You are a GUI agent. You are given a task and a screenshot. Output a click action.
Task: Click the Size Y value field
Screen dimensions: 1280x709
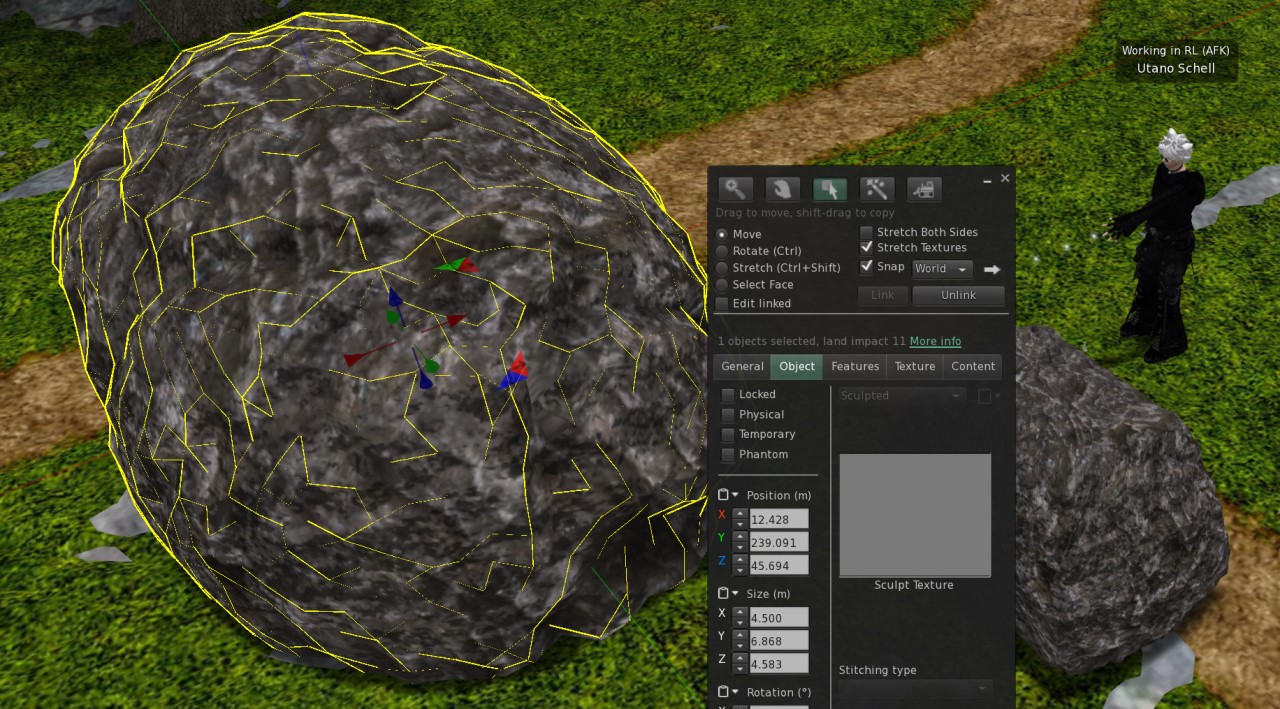[778, 641]
